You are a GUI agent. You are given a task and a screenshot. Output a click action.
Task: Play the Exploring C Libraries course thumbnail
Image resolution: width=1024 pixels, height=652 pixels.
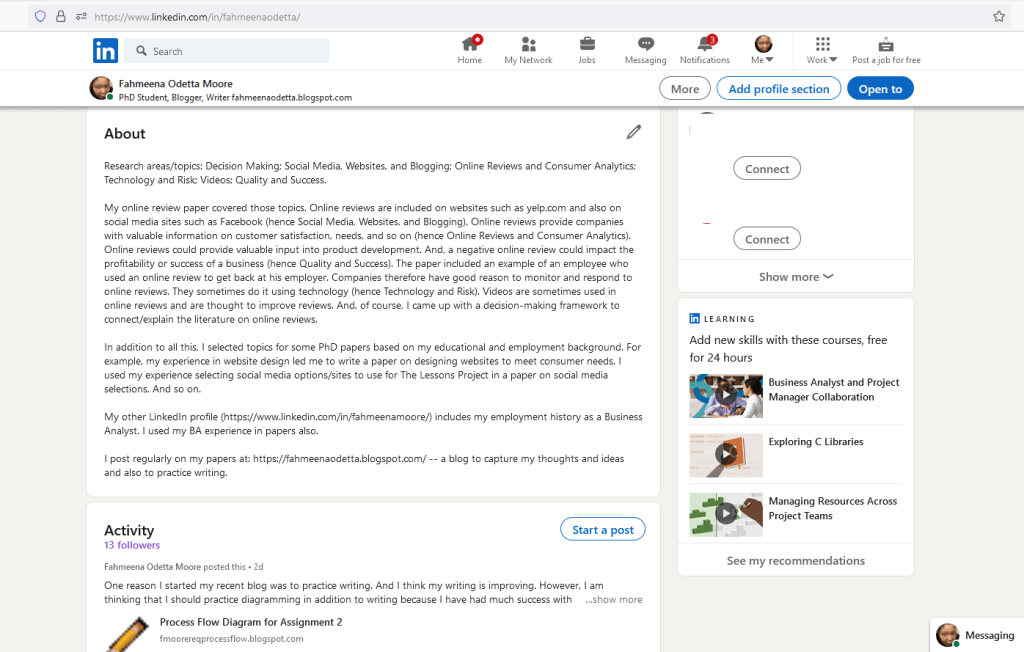pos(725,455)
